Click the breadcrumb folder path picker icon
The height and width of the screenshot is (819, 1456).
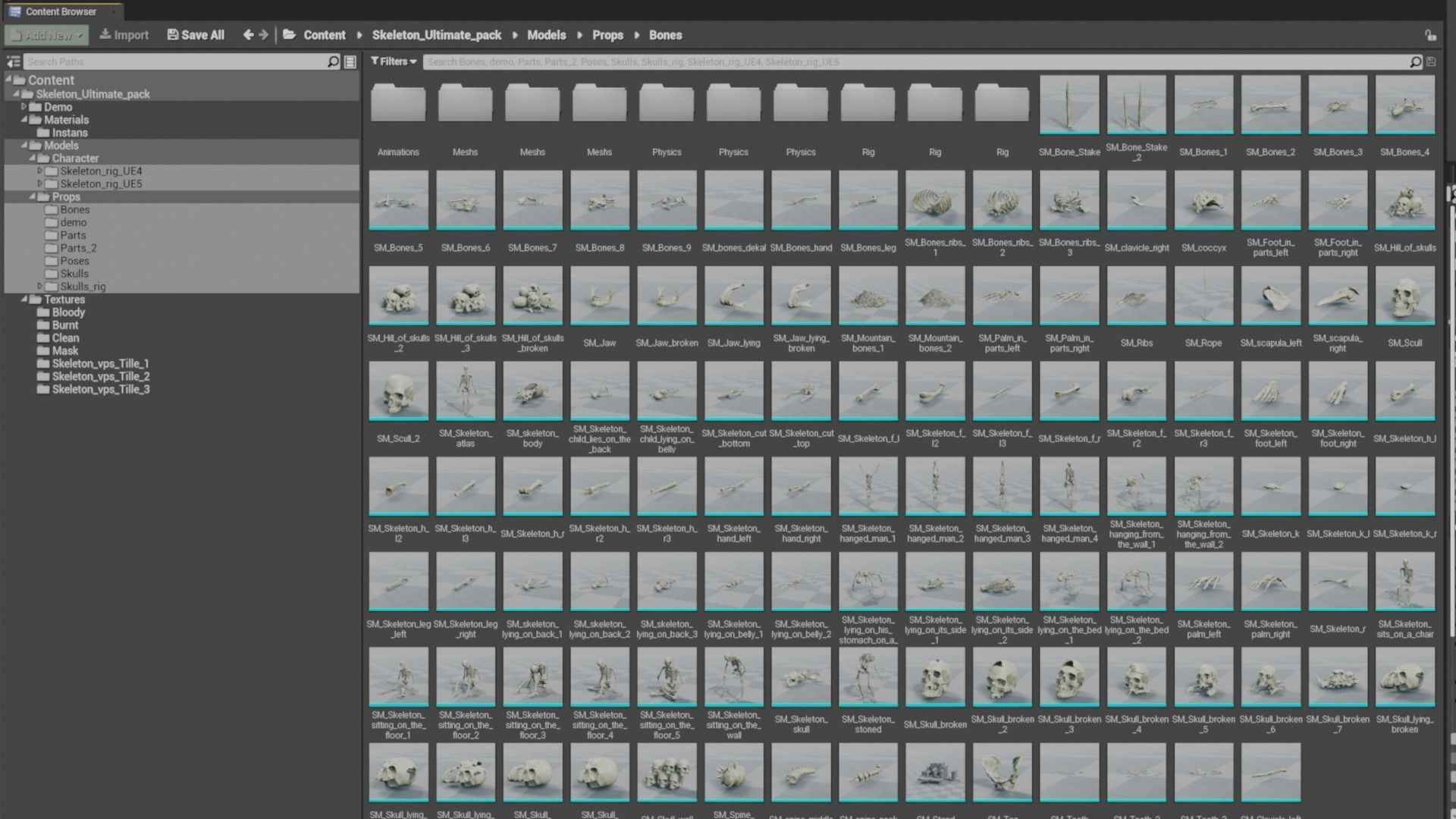coord(289,35)
